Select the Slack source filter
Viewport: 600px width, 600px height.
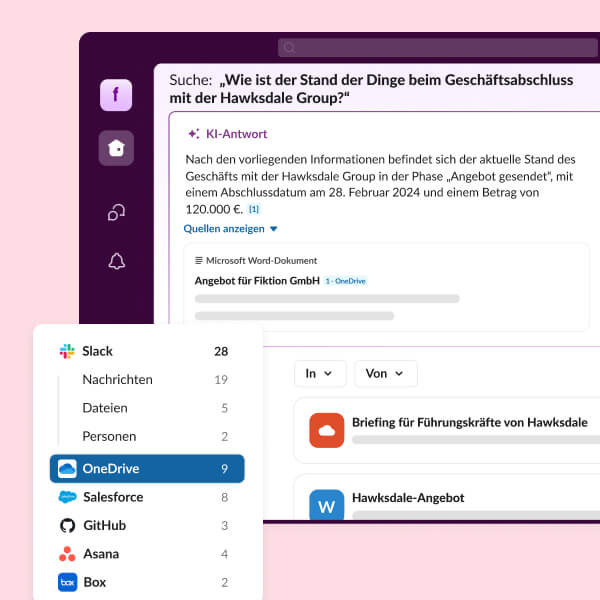click(x=147, y=351)
